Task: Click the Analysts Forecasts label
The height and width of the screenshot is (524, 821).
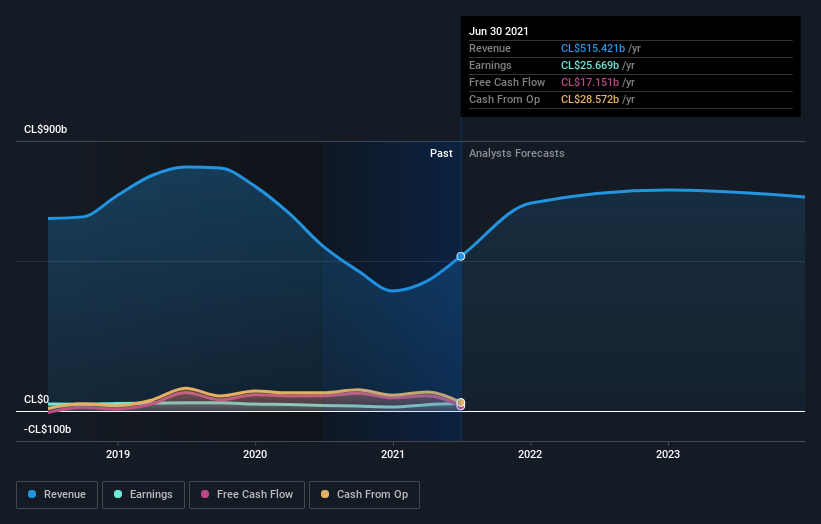Action: pos(517,153)
